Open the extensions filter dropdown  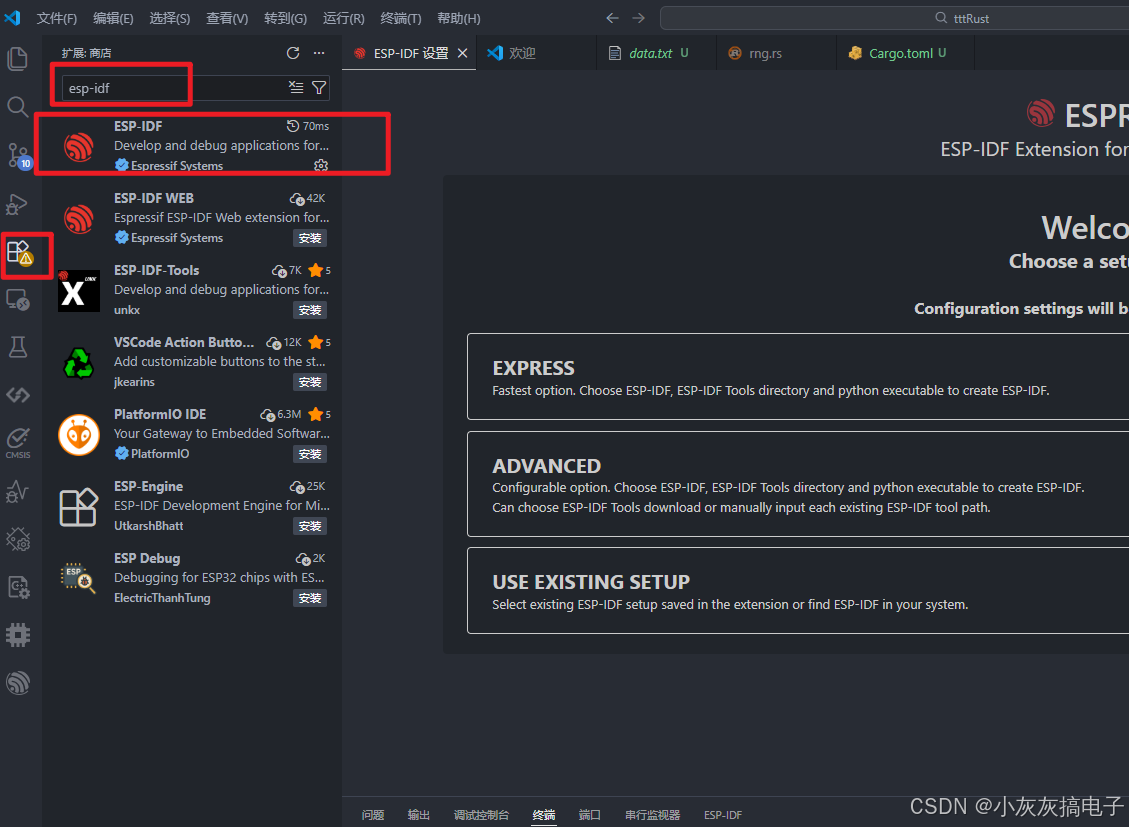coord(319,88)
